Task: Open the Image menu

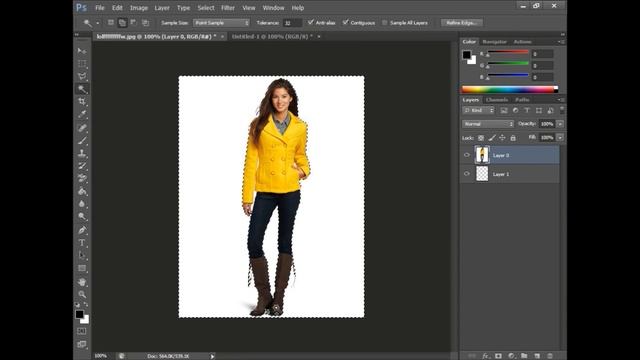Action: coord(139,8)
